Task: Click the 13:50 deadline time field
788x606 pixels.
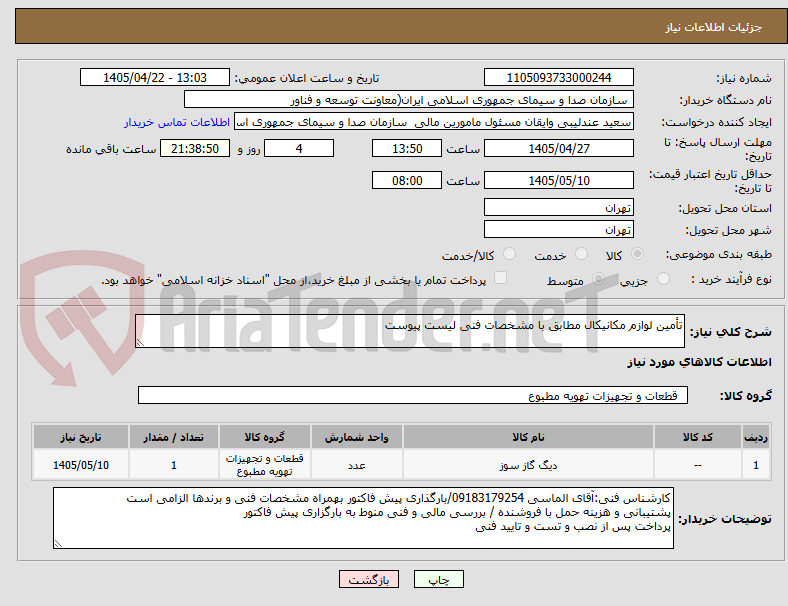Action: click(x=407, y=149)
